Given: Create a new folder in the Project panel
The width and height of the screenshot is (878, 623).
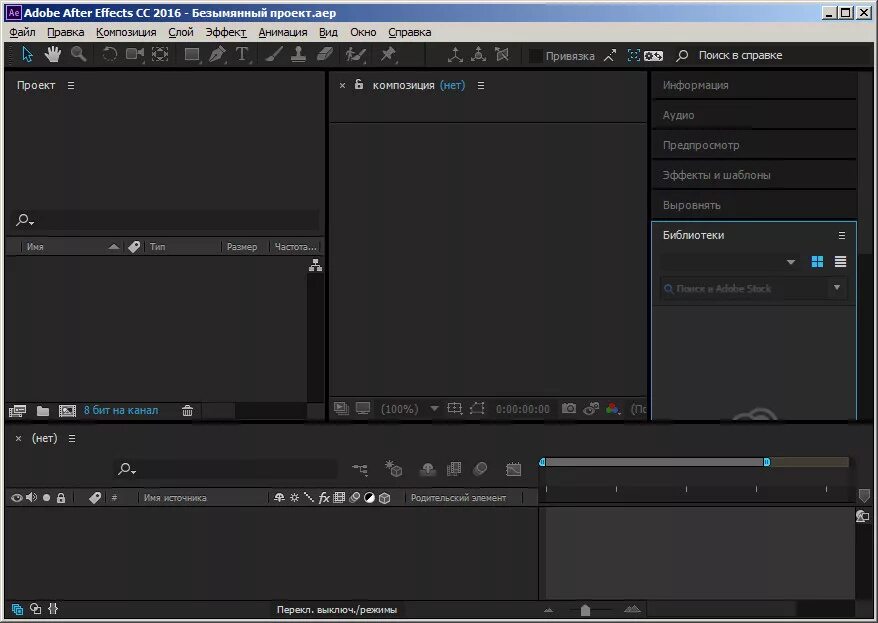Looking at the screenshot, I should pyautogui.click(x=42, y=410).
